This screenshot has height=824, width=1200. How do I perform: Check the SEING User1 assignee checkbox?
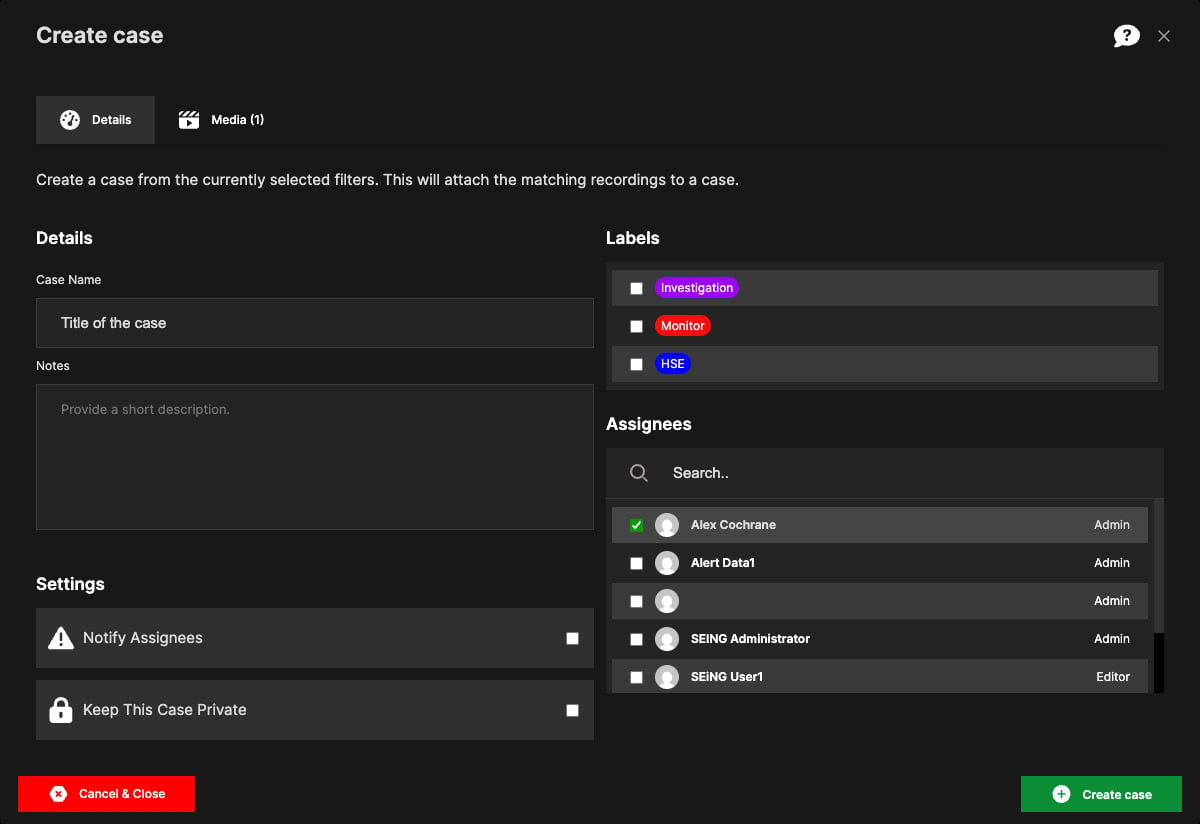click(x=636, y=677)
